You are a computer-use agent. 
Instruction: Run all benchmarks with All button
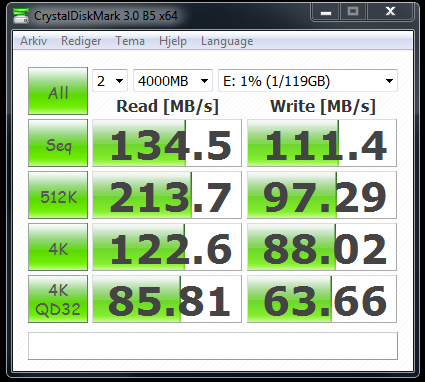[x=58, y=91]
